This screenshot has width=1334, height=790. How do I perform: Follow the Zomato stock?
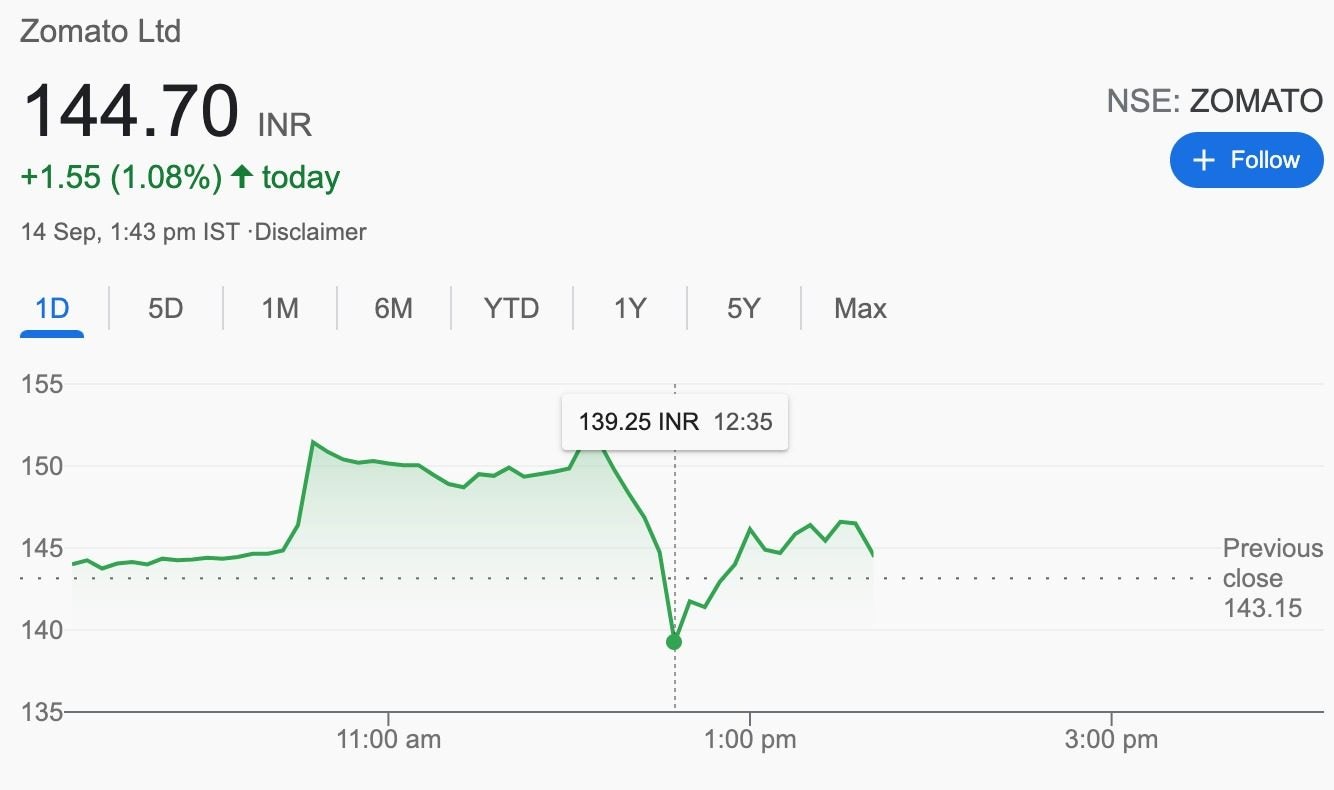(x=1247, y=160)
